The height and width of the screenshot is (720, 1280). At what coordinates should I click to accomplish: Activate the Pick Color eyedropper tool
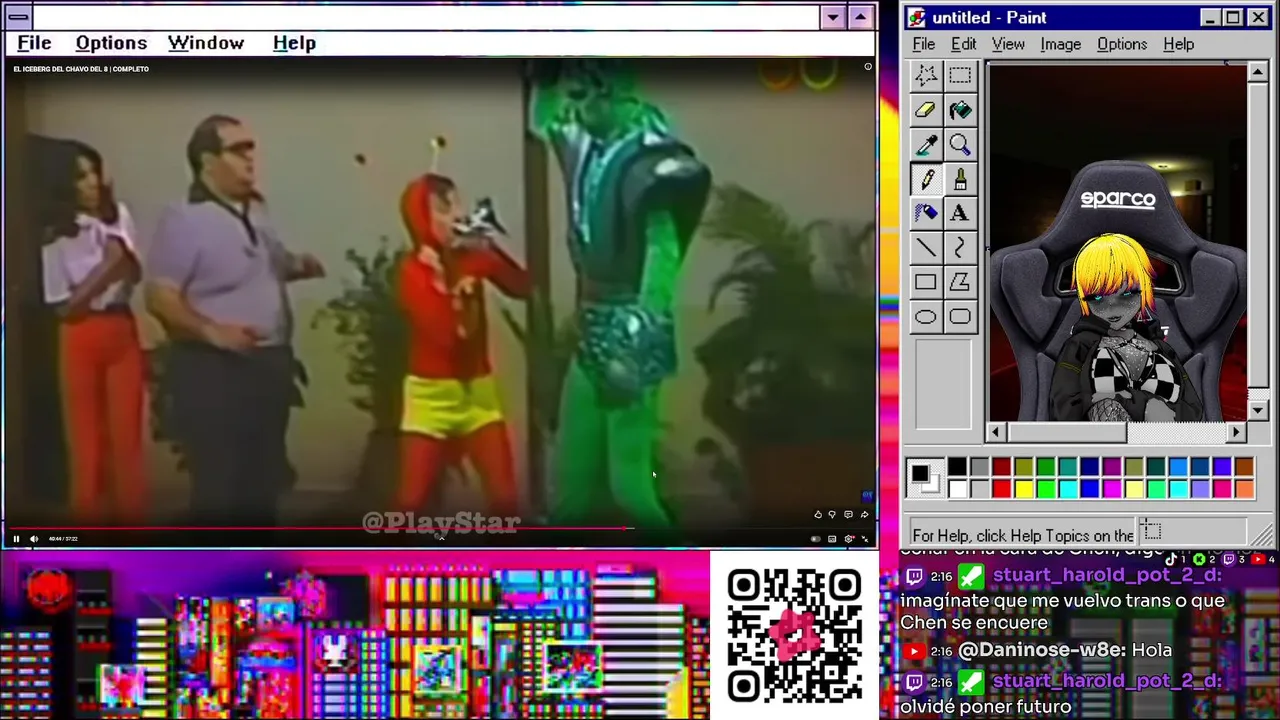(x=926, y=145)
